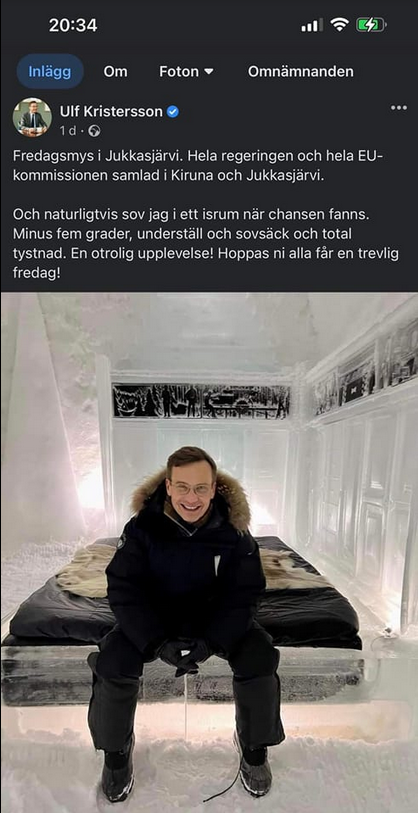Tap the cellular signal strength bars
The width and height of the screenshot is (418, 813).
(311, 25)
